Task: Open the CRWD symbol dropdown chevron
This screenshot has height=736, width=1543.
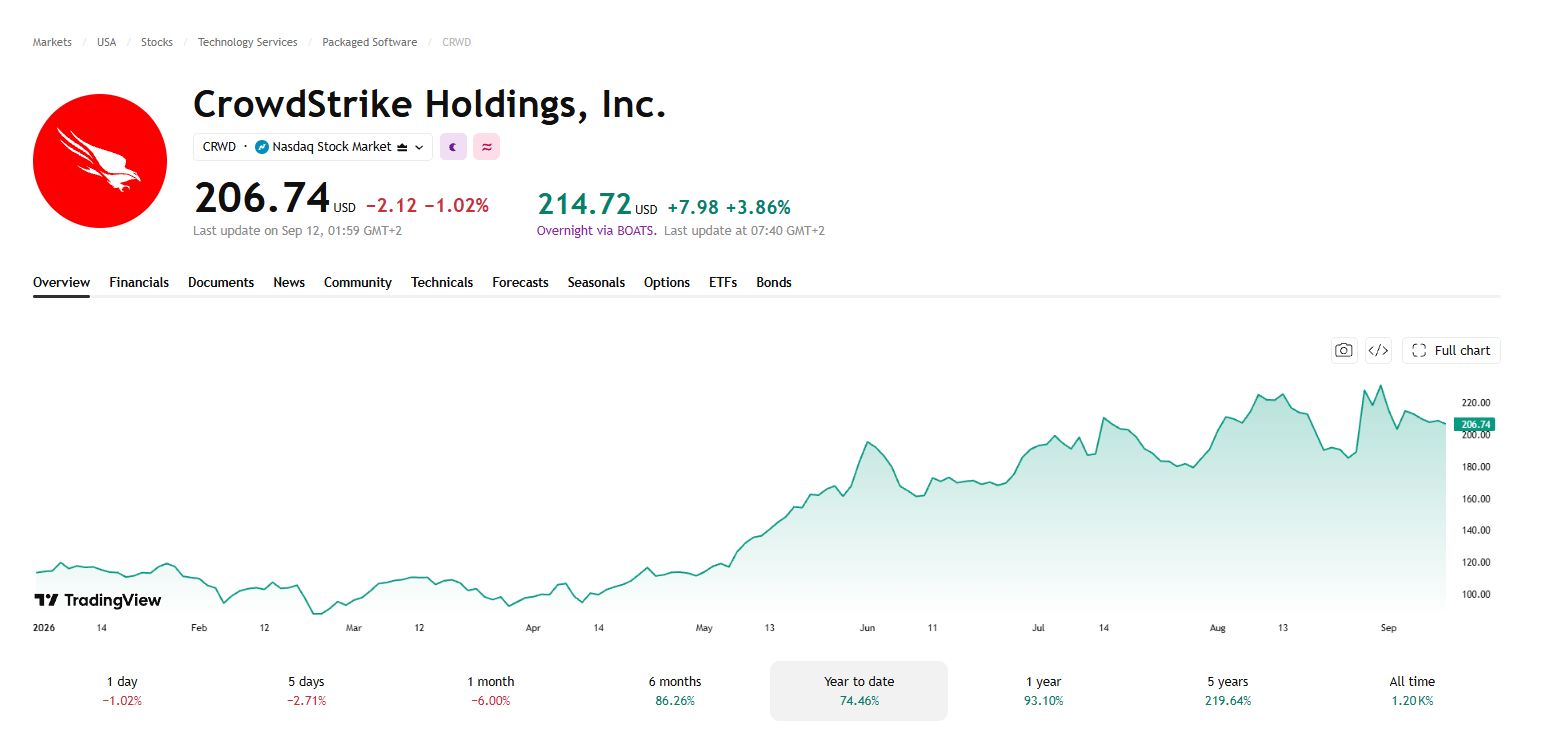Action: (x=419, y=147)
